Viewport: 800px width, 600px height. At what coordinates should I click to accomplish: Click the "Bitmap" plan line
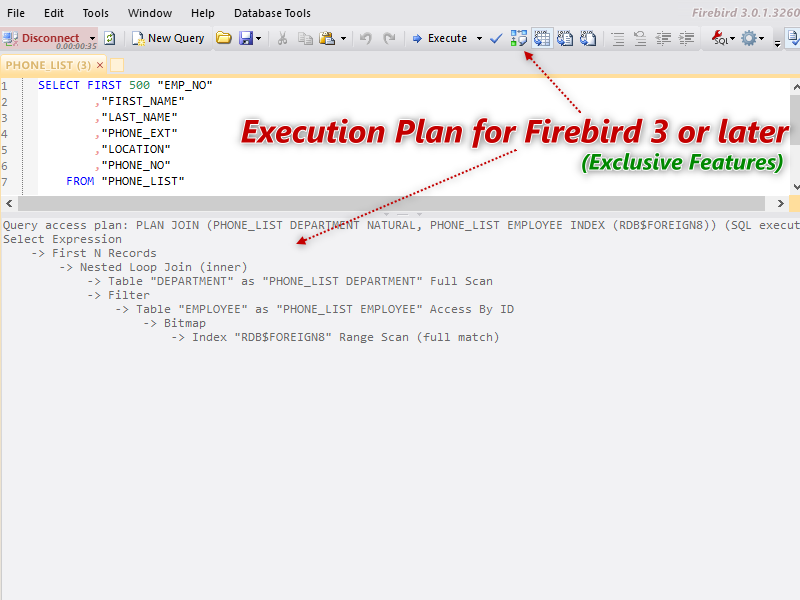[174, 323]
